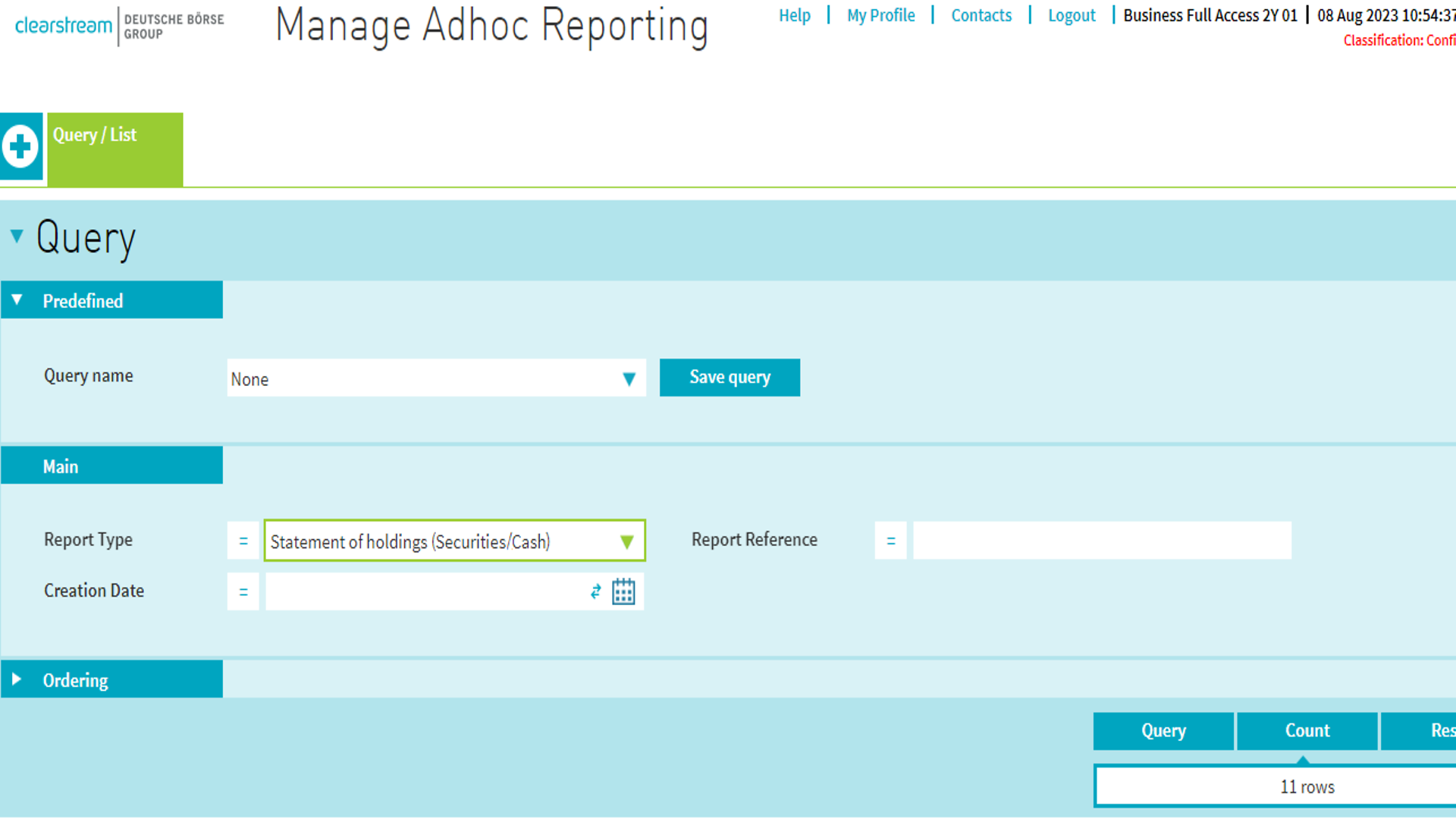Open the Creation Date calendar picker
Screen dimensions: 1456x819
tap(623, 591)
